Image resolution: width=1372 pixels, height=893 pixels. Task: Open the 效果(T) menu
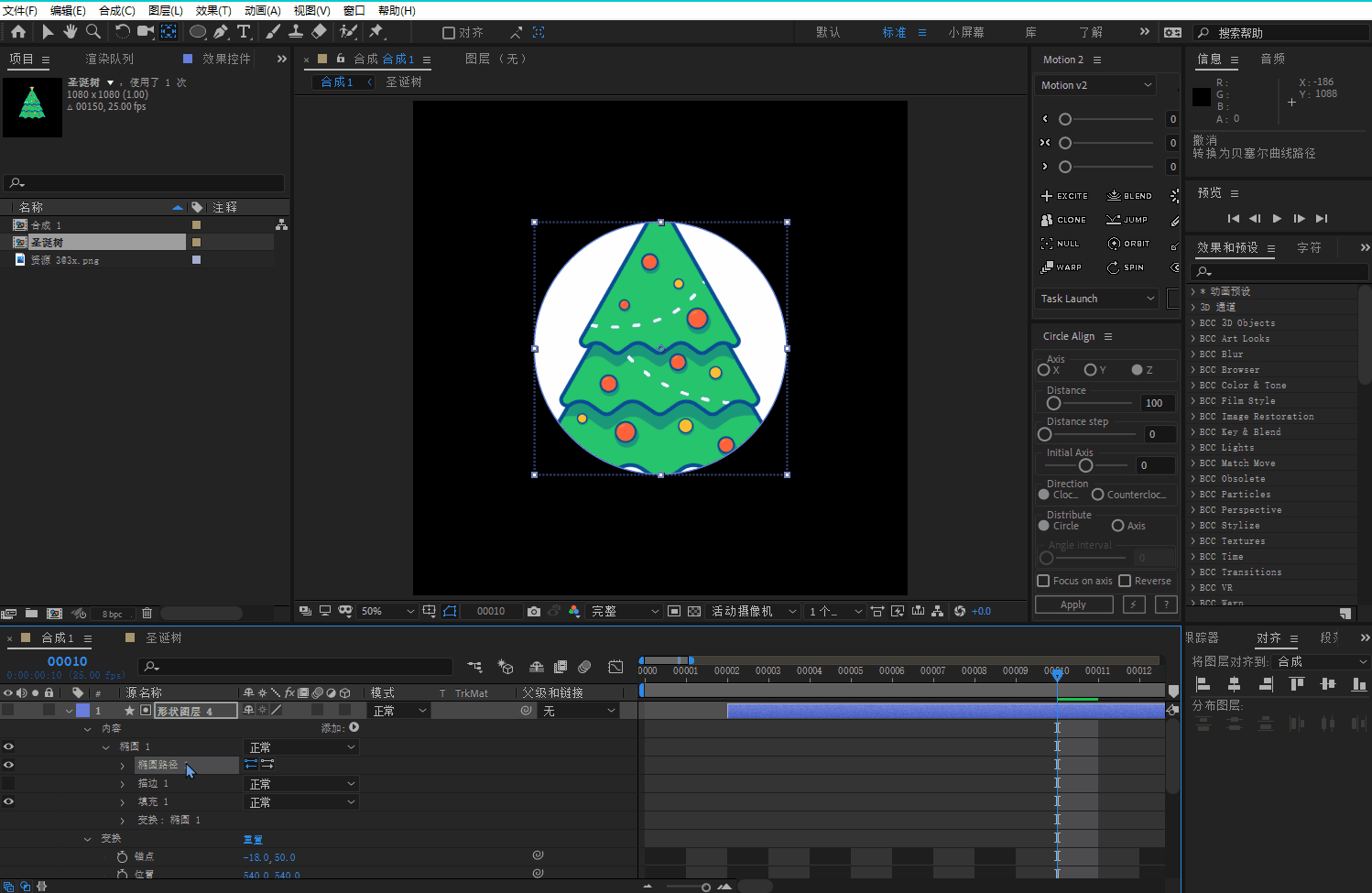click(x=213, y=10)
